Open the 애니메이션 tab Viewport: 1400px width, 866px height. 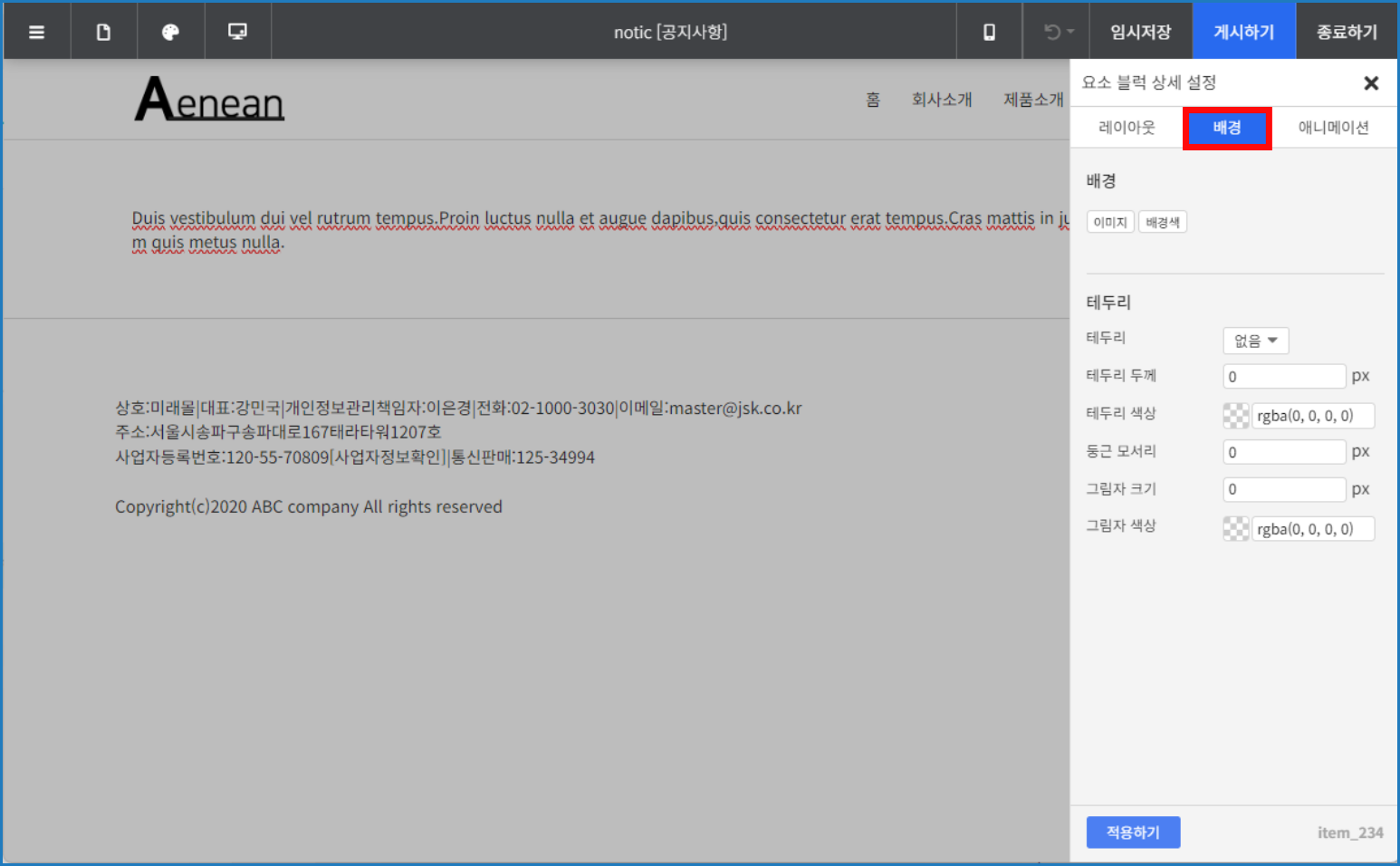[1333, 128]
